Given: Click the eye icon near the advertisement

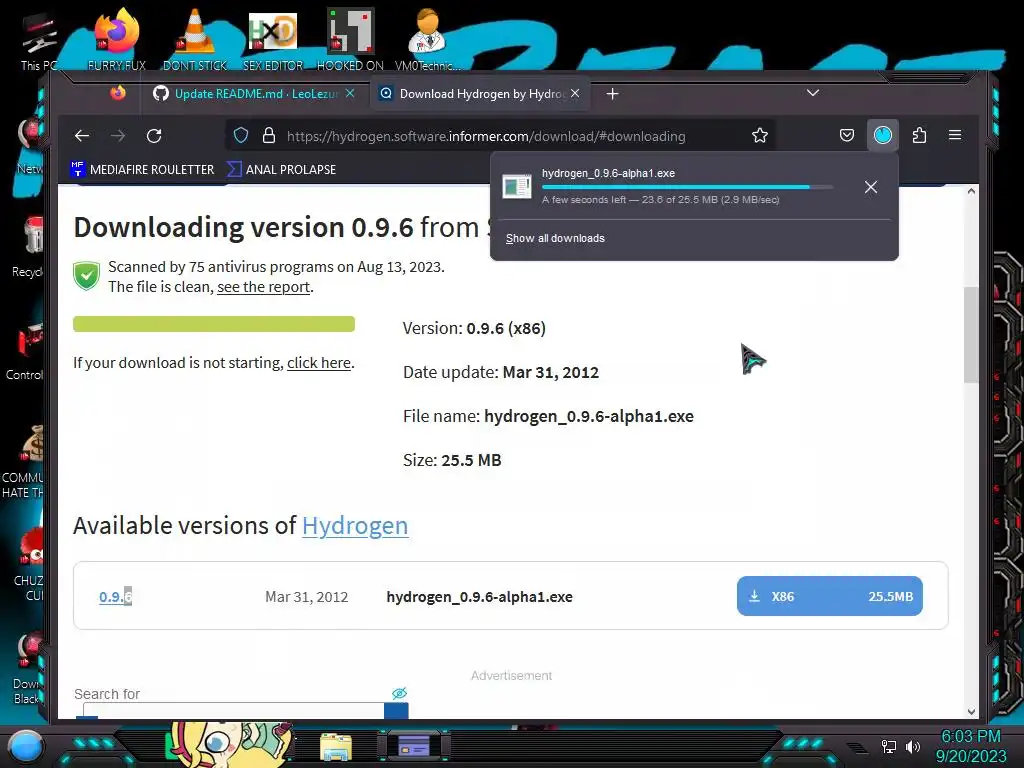Looking at the screenshot, I should [x=399, y=693].
